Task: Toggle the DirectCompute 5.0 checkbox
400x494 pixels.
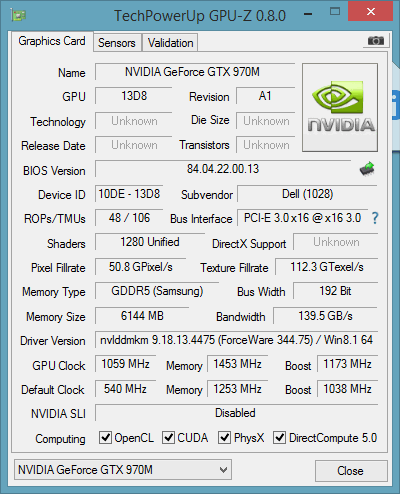Action: [x=279, y=437]
